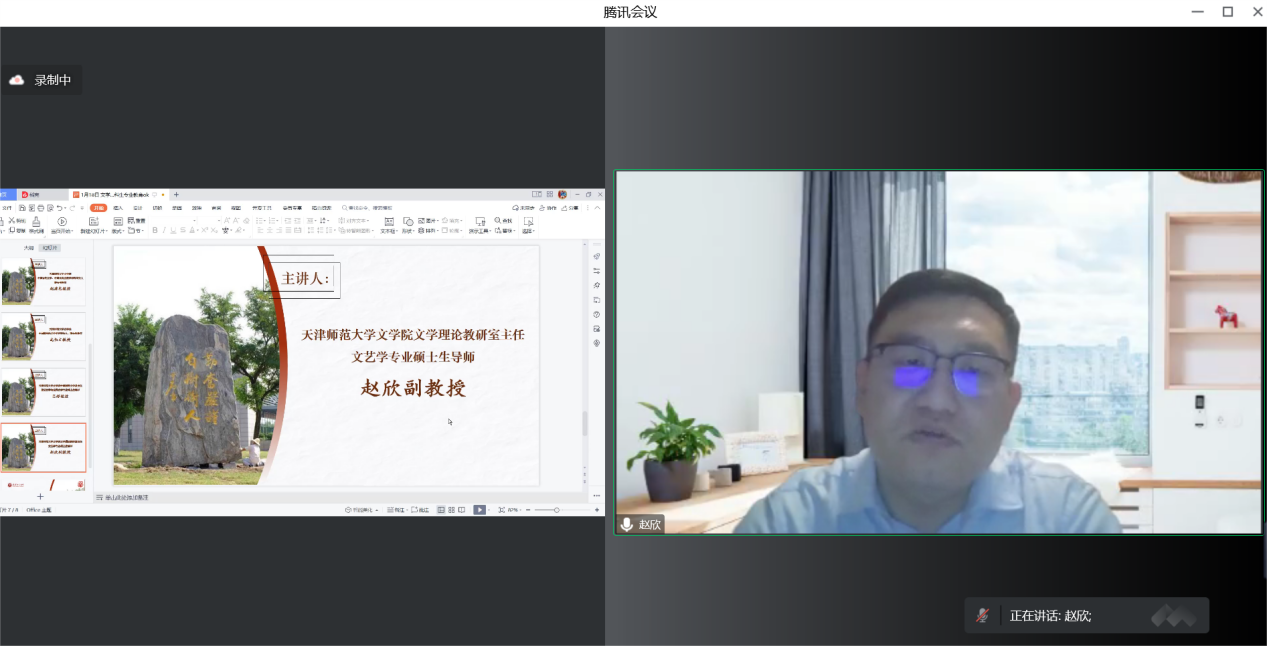This screenshot has height=646, width=1267.
Task: Click the add slide plus icon below thumbnails
Action: tap(40, 497)
